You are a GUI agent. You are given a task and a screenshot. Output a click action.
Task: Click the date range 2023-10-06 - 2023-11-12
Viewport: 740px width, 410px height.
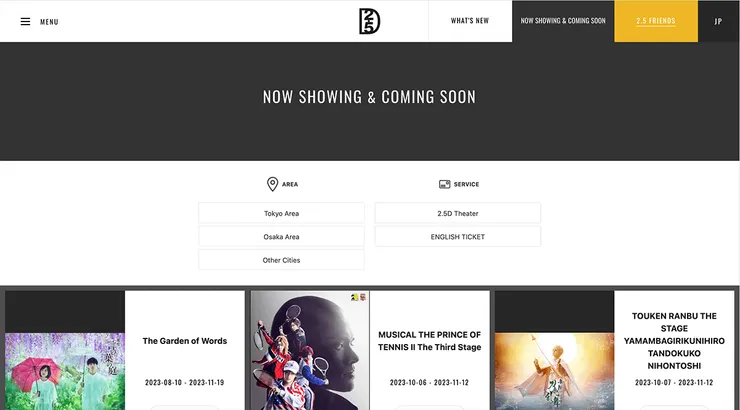coord(429,383)
